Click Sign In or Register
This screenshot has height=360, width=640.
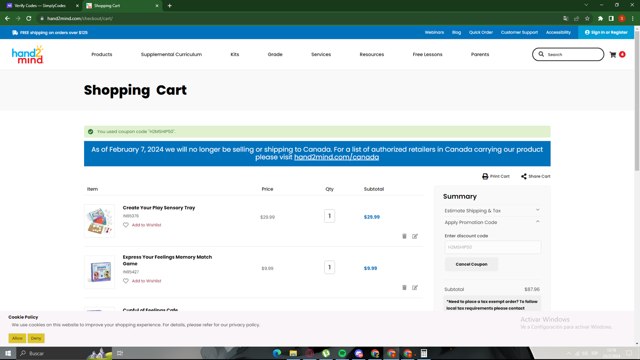pyautogui.click(x=606, y=32)
